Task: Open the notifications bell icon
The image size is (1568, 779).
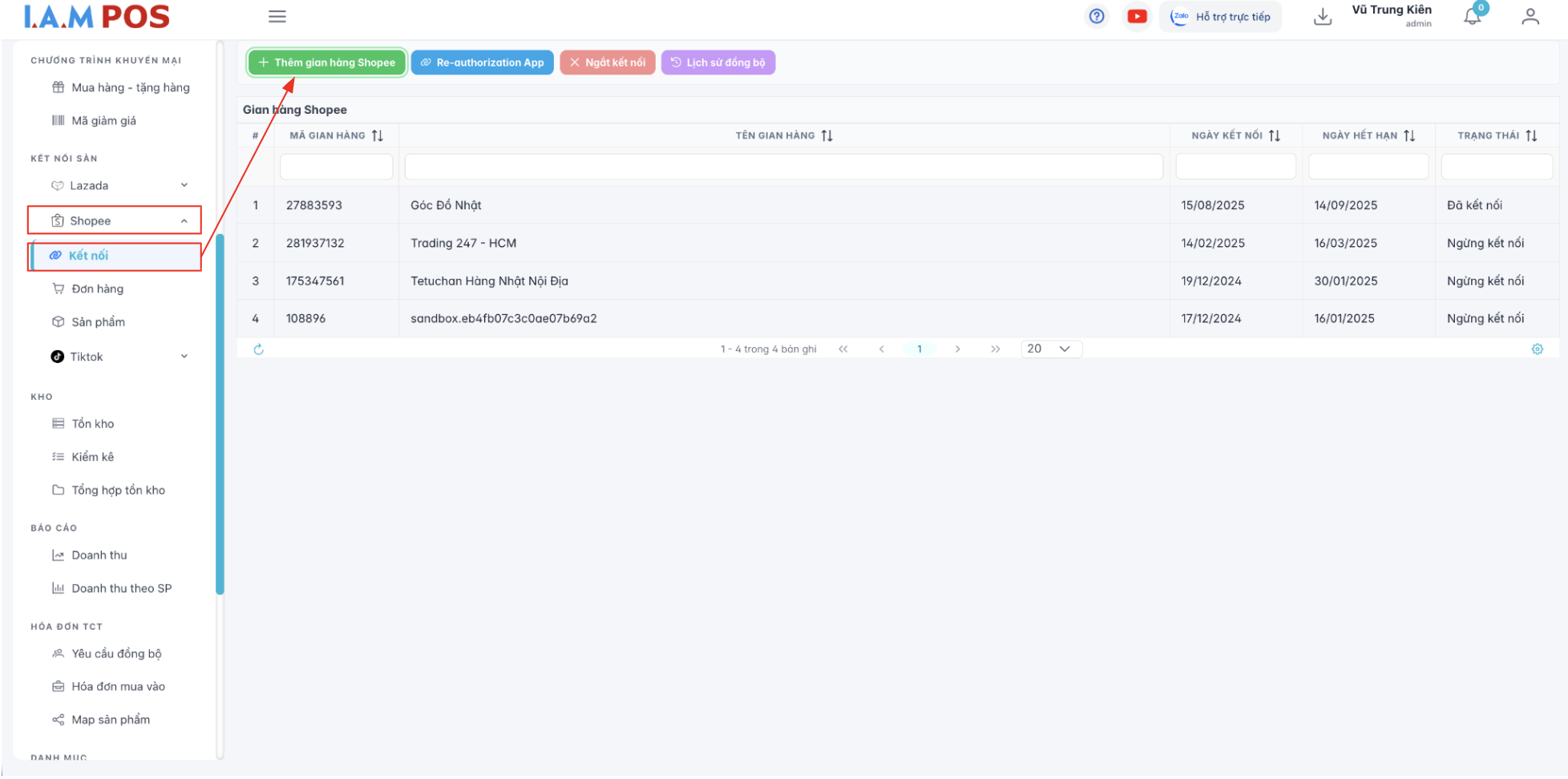Action: pos(1472,17)
